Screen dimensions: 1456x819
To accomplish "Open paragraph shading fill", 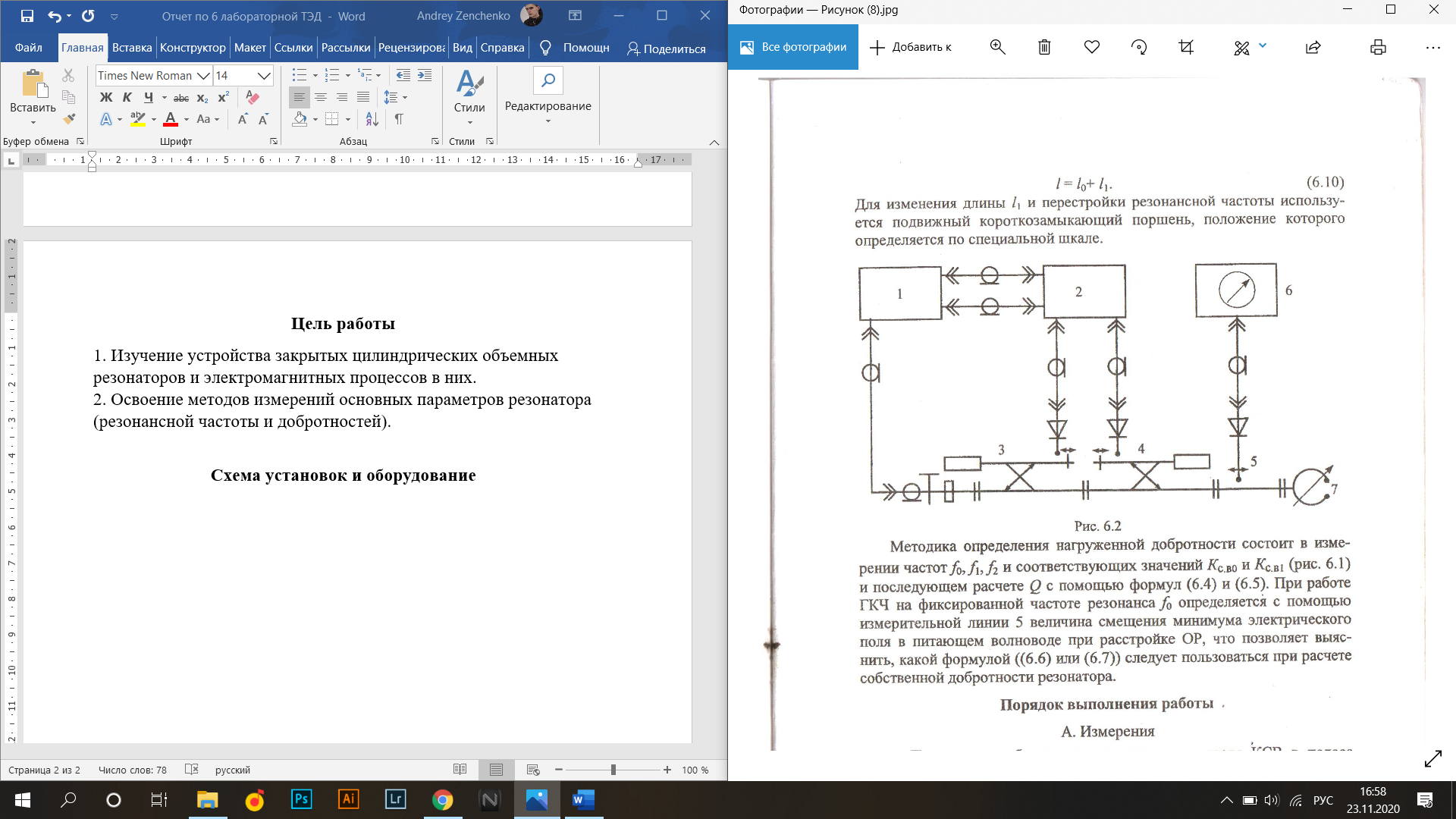I will pos(300,119).
